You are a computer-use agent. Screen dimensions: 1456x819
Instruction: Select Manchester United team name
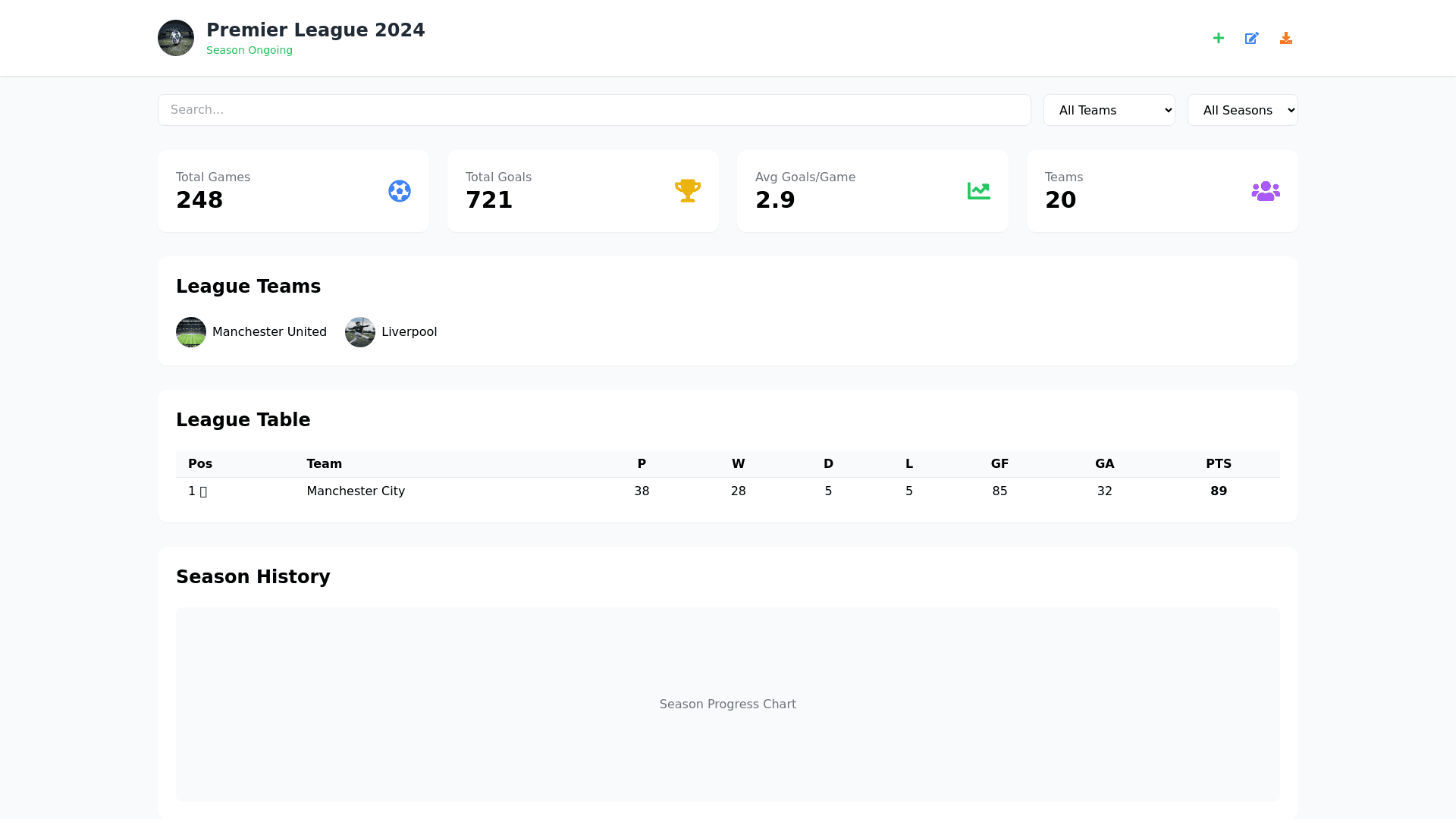coord(269,332)
